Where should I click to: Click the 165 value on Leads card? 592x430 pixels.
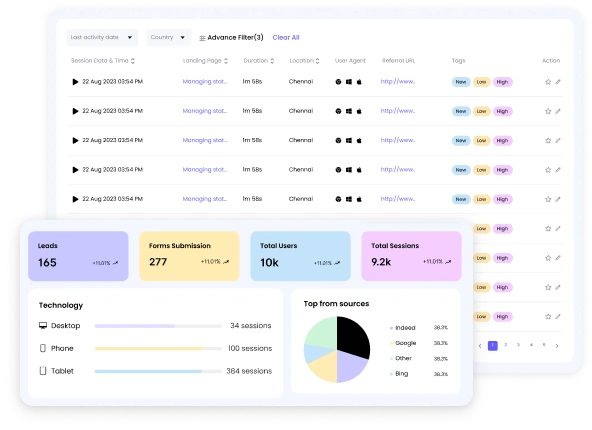click(47, 262)
